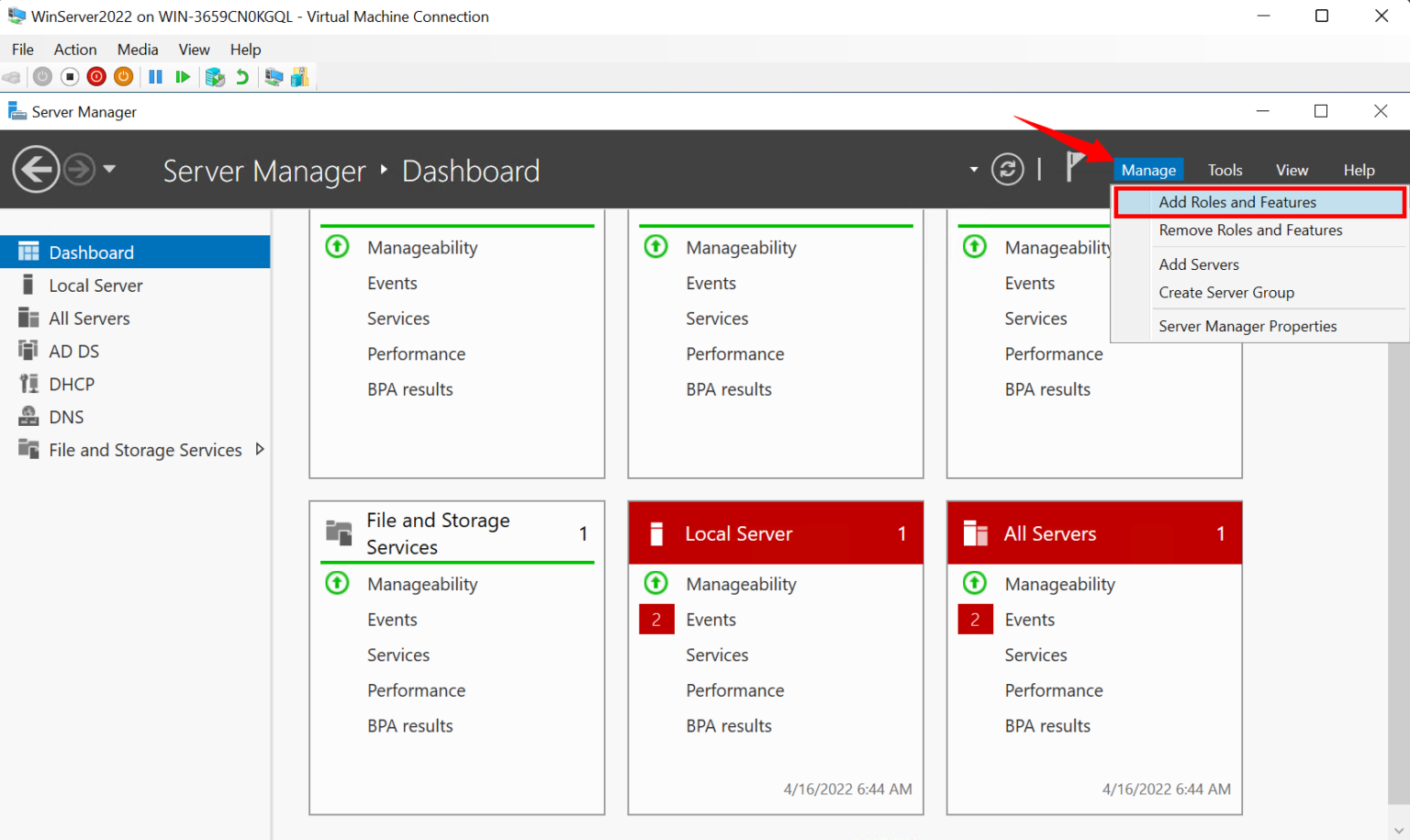Image resolution: width=1410 pixels, height=840 pixels.
Task: Click Events under All Servers tile
Action: (1029, 620)
